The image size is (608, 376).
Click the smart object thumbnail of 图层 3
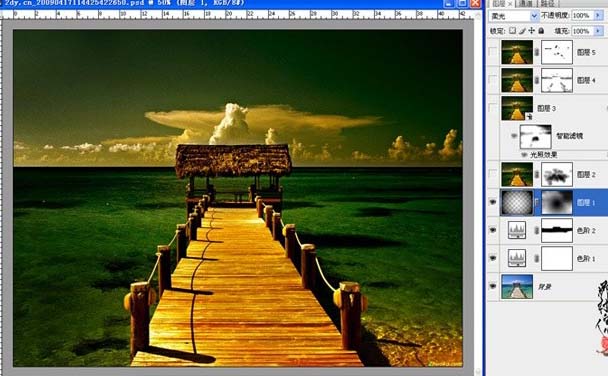(517, 108)
